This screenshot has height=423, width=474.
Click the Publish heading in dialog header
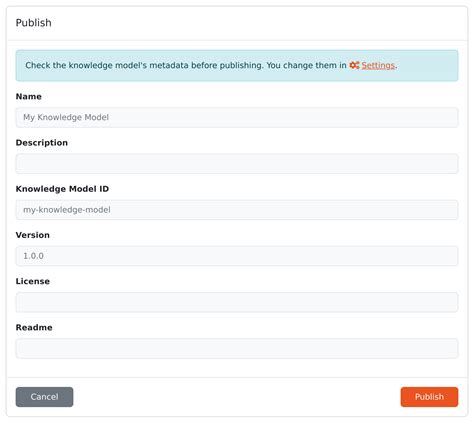[x=34, y=23]
